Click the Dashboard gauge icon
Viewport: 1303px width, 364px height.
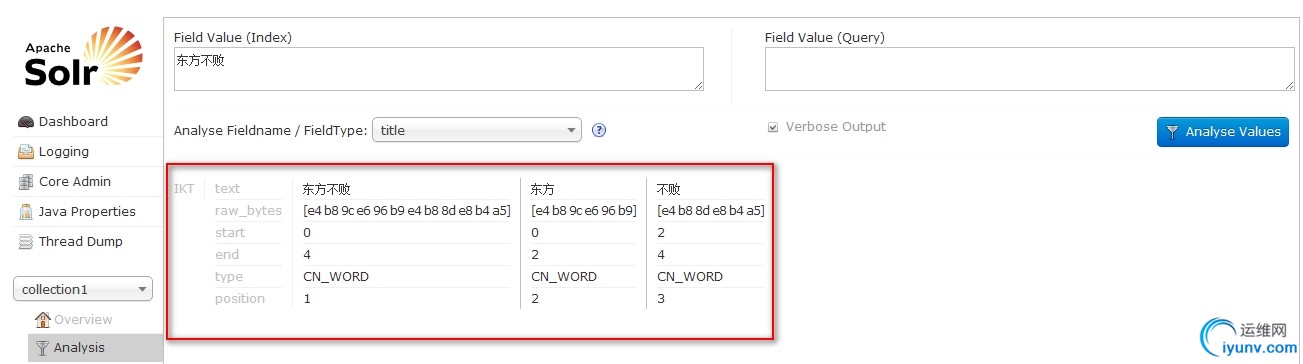tap(26, 122)
